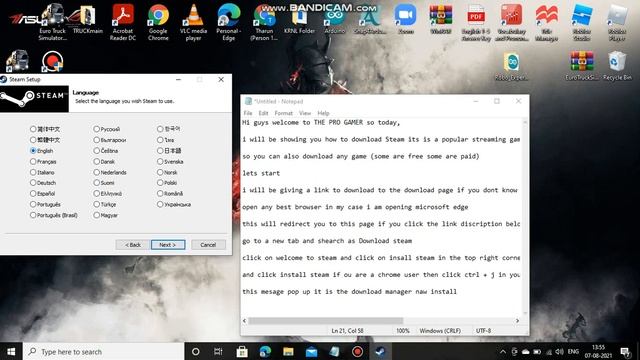Open the Help menu in Notepad
The height and width of the screenshot is (360, 640).
(323, 113)
